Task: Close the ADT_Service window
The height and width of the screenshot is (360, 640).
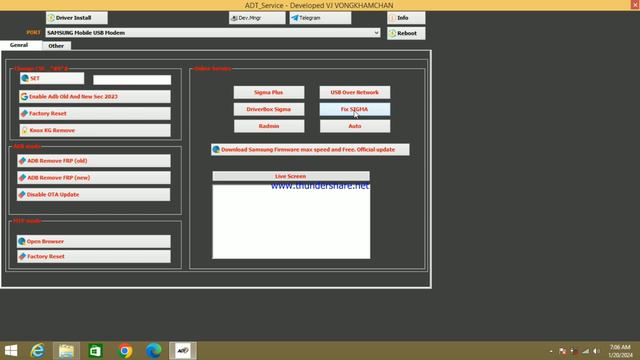Action: click(635, 5)
